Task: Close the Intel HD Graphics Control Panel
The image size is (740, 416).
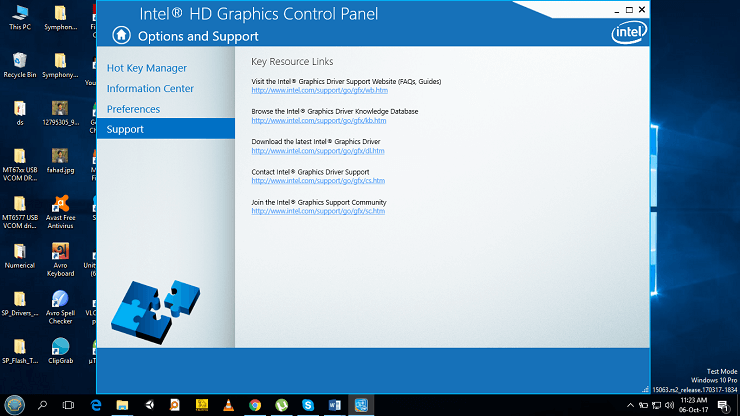Action: [642, 10]
